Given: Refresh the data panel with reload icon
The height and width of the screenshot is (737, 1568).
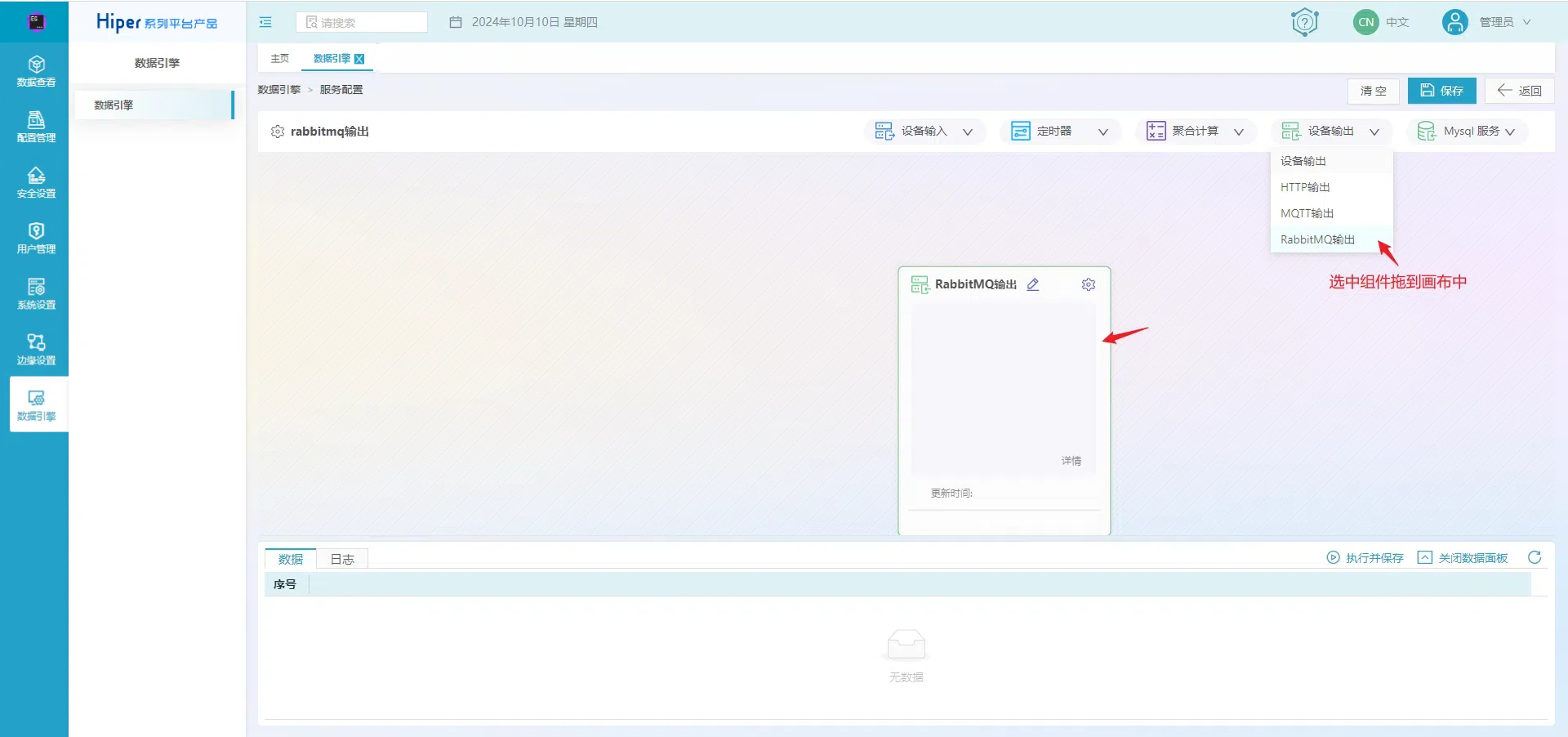Looking at the screenshot, I should pos(1535,557).
